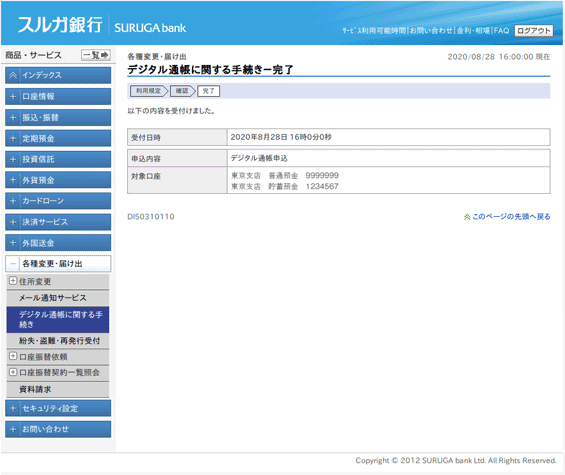
Task: Click the 一覧 button beside 商品・サービス
Action: tap(96, 55)
